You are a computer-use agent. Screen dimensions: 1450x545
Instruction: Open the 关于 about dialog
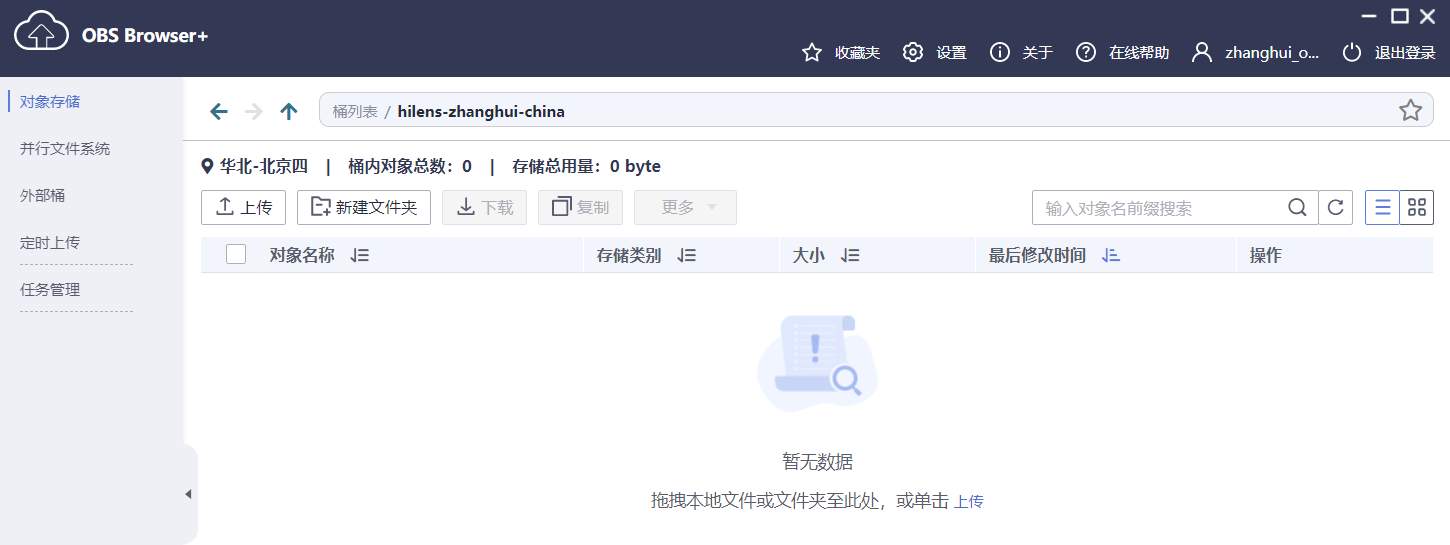1021,53
